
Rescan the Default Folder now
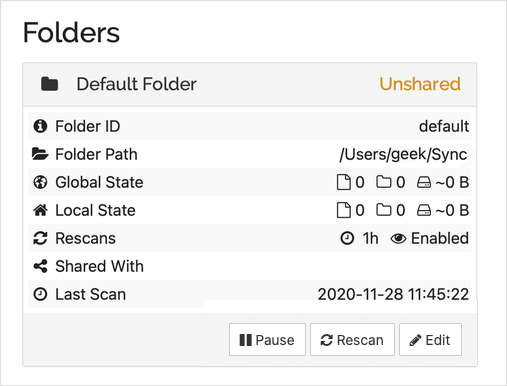[352, 339]
